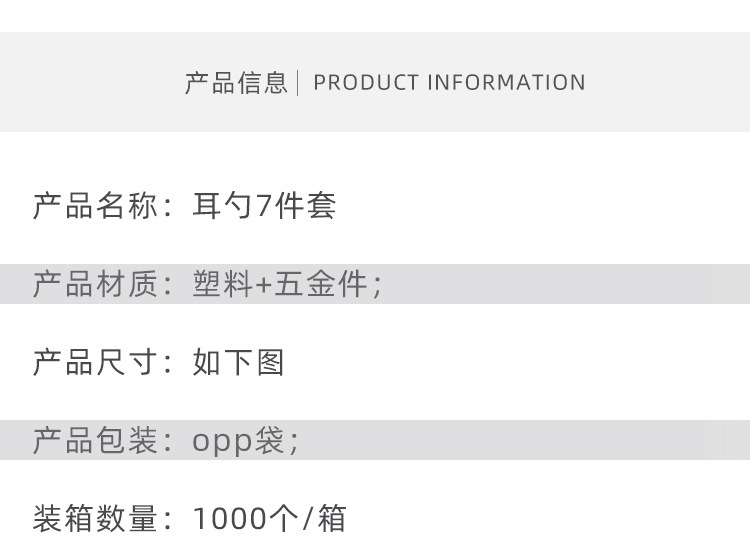The width and height of the screenshot is (750, 552).
Task: Click the 装箱数量 label
Action: click(x=95, y=519)
